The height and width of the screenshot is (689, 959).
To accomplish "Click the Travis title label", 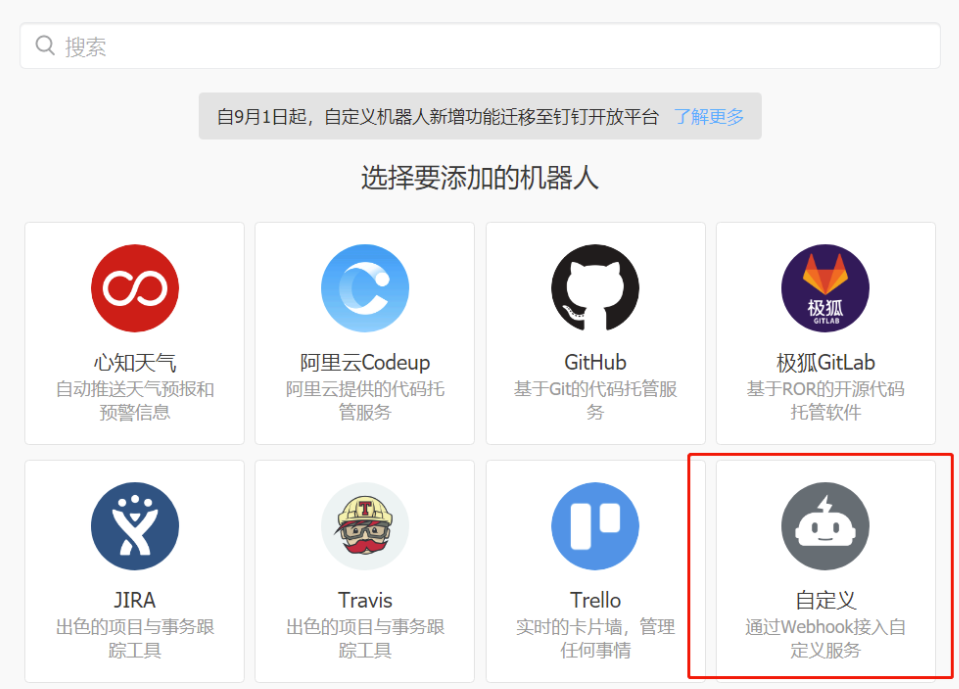I will pyautogui.click(x=365, y=600).
